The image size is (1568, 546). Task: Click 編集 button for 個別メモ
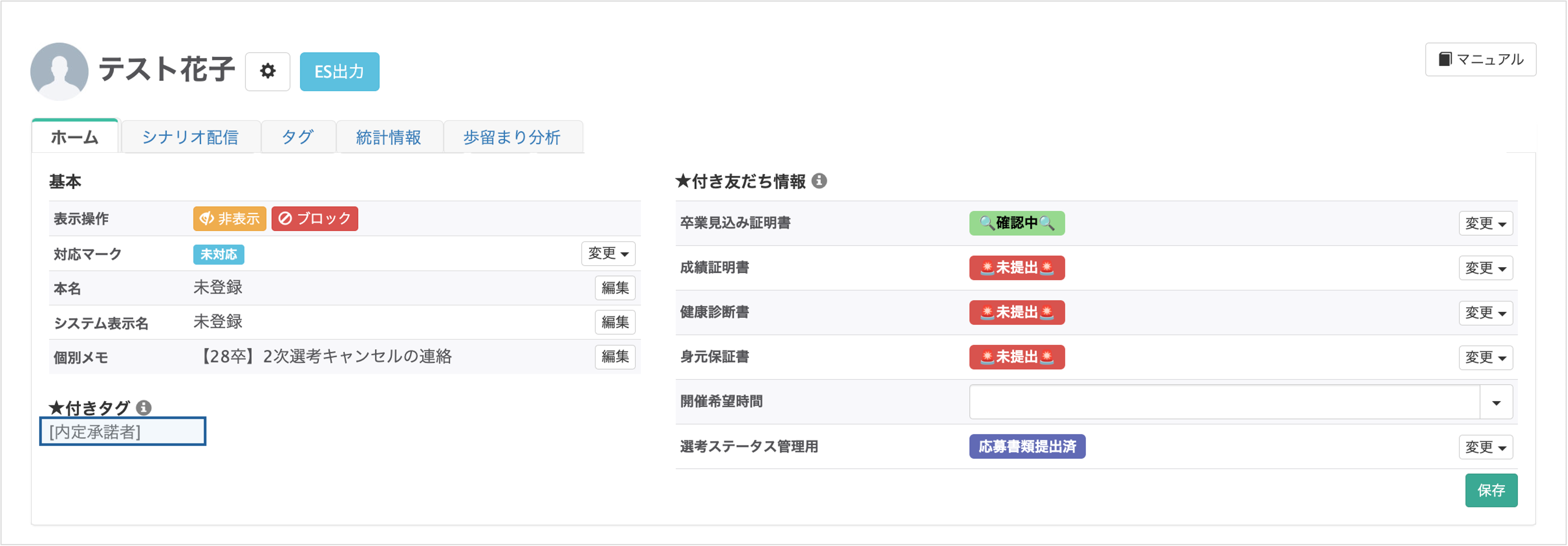click(x=614, y=357)
